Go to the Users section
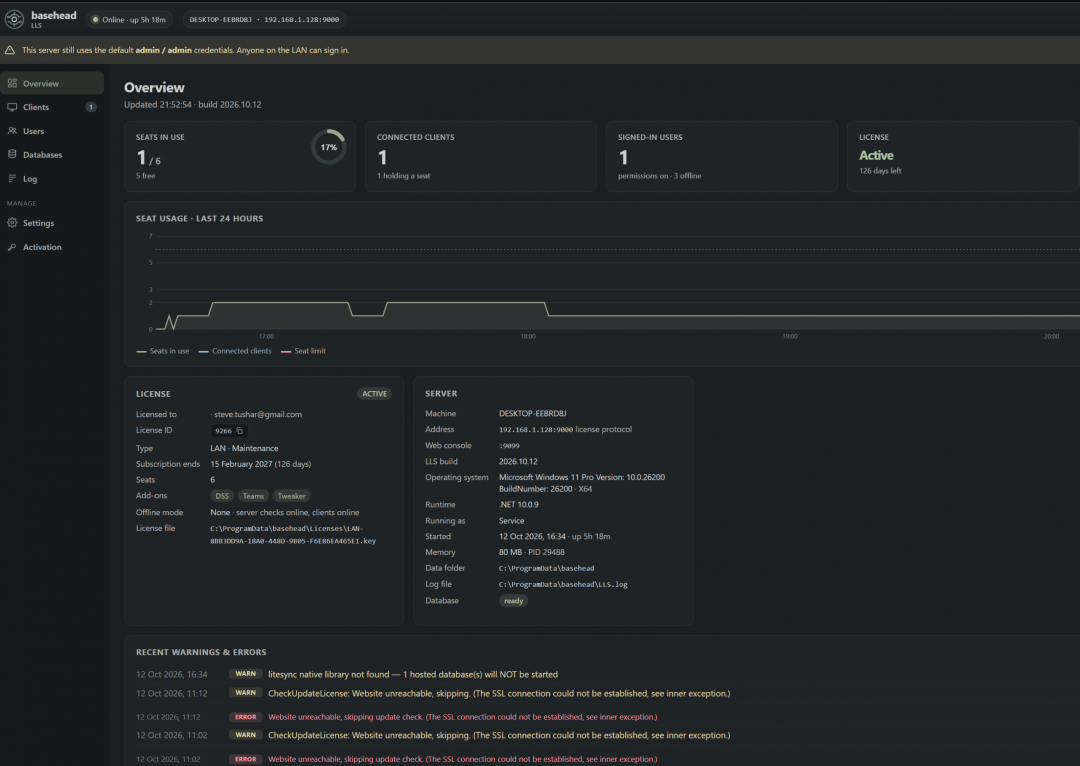 click(x=52, y=131)
